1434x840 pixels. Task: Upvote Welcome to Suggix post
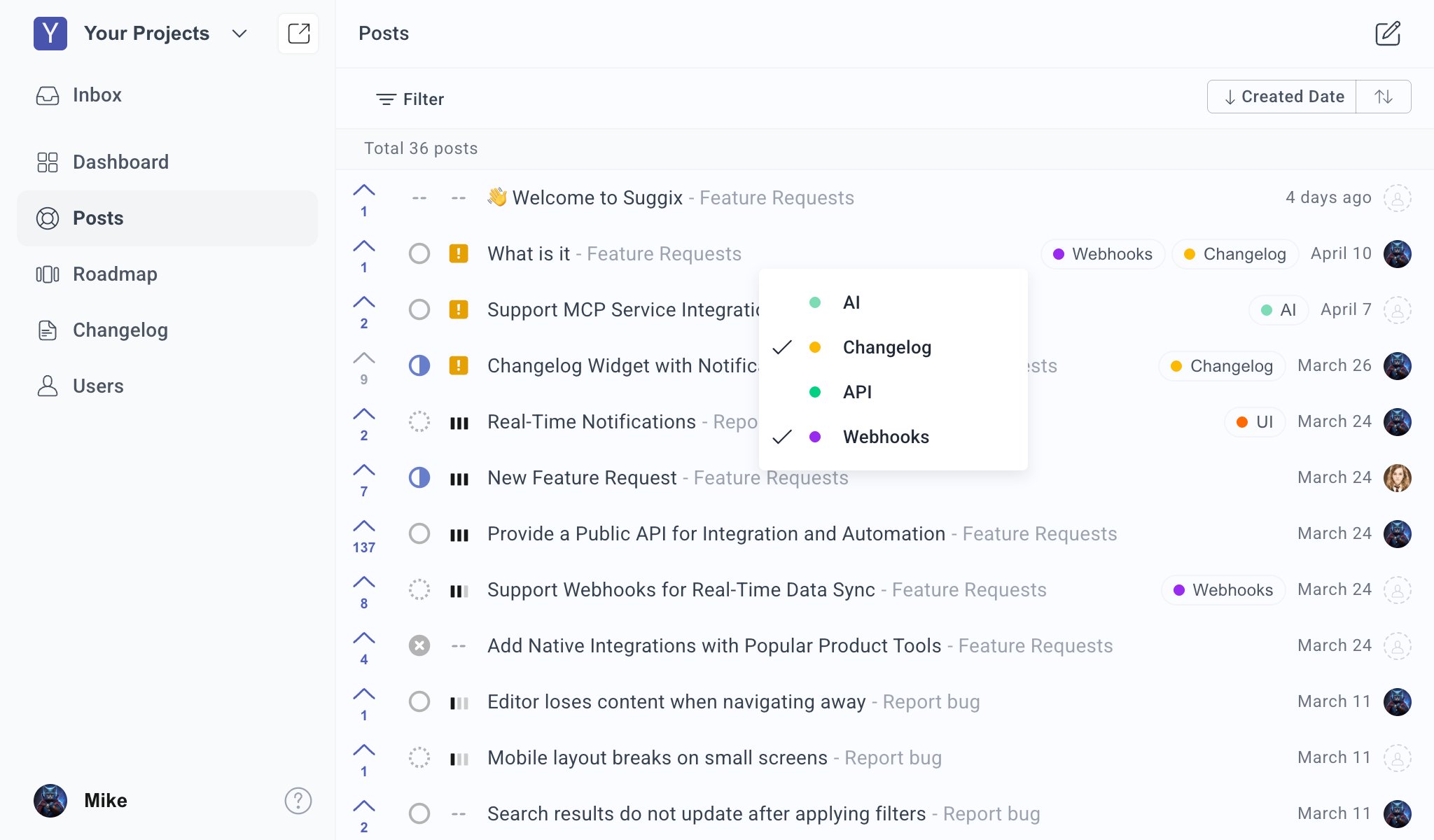364,199
